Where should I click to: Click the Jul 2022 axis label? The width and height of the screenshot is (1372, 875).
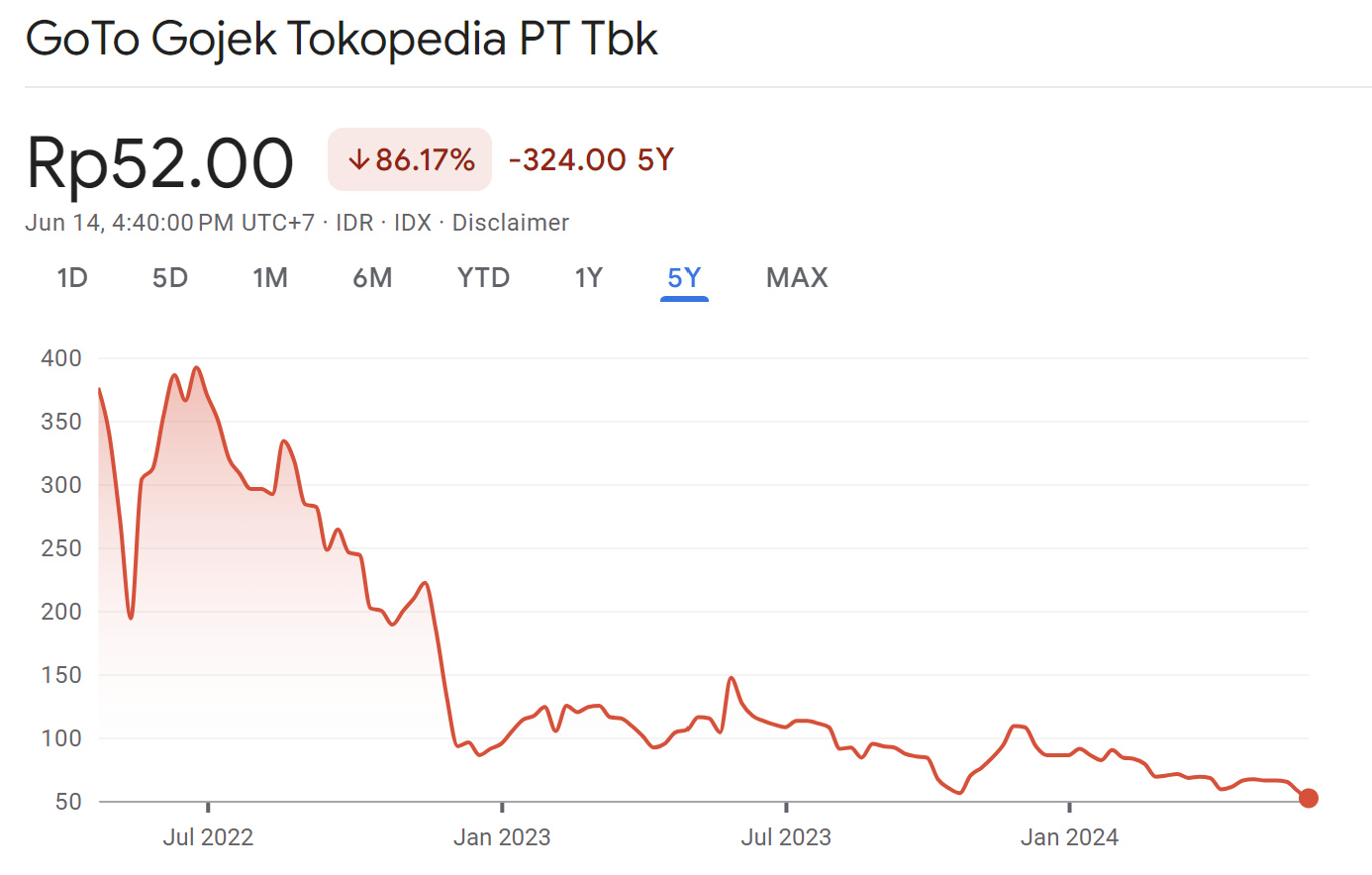(x=208, y=837)
